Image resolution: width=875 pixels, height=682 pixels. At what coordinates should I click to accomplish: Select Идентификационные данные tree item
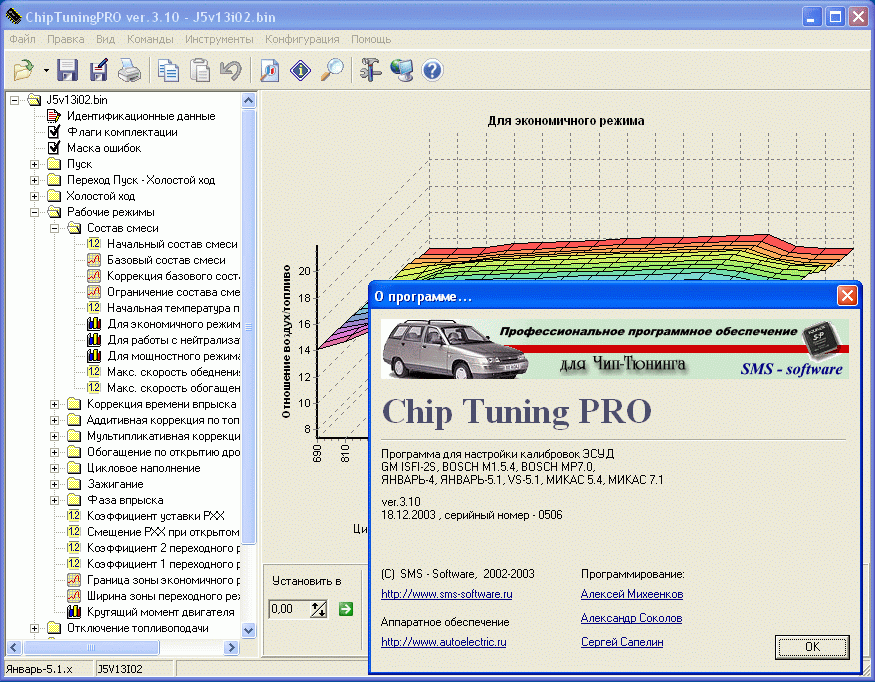coord(141,116)
